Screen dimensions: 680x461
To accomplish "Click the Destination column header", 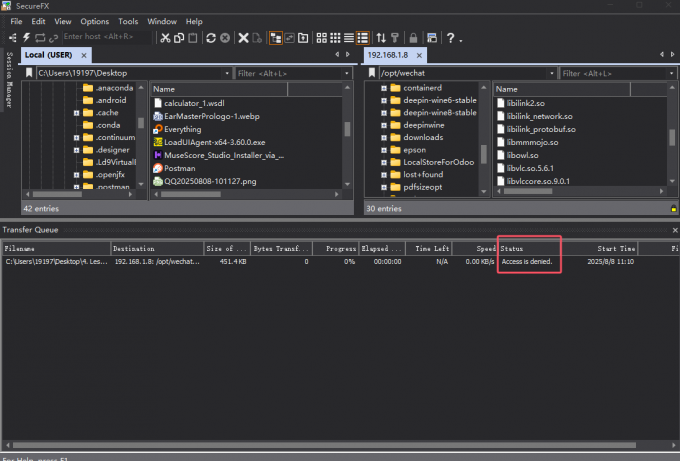I will pyautogui.click(x=157, y=248).
